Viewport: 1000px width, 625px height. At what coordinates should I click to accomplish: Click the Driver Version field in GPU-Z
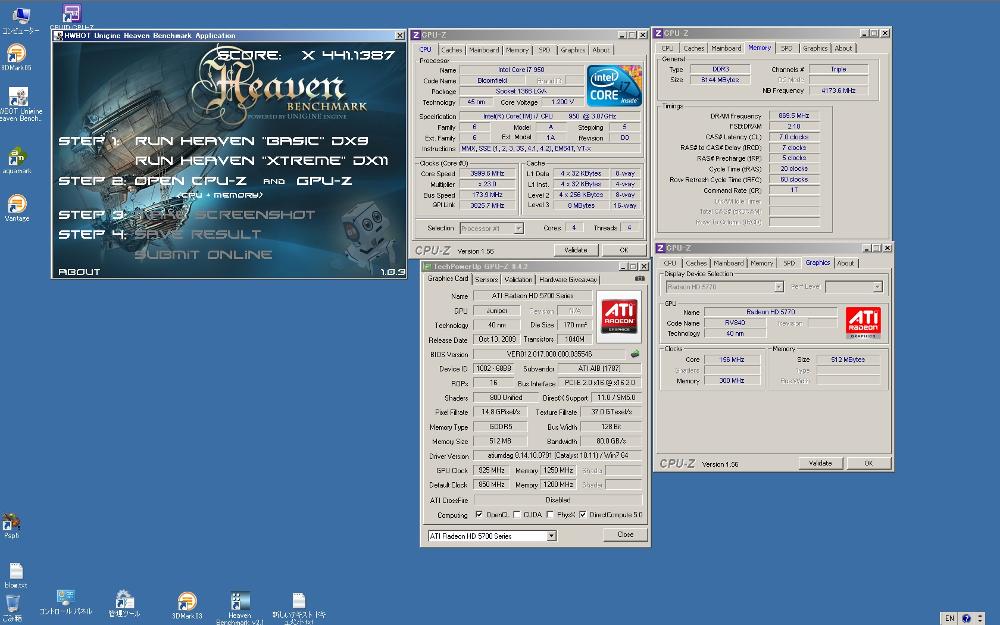tap(557, 456)
